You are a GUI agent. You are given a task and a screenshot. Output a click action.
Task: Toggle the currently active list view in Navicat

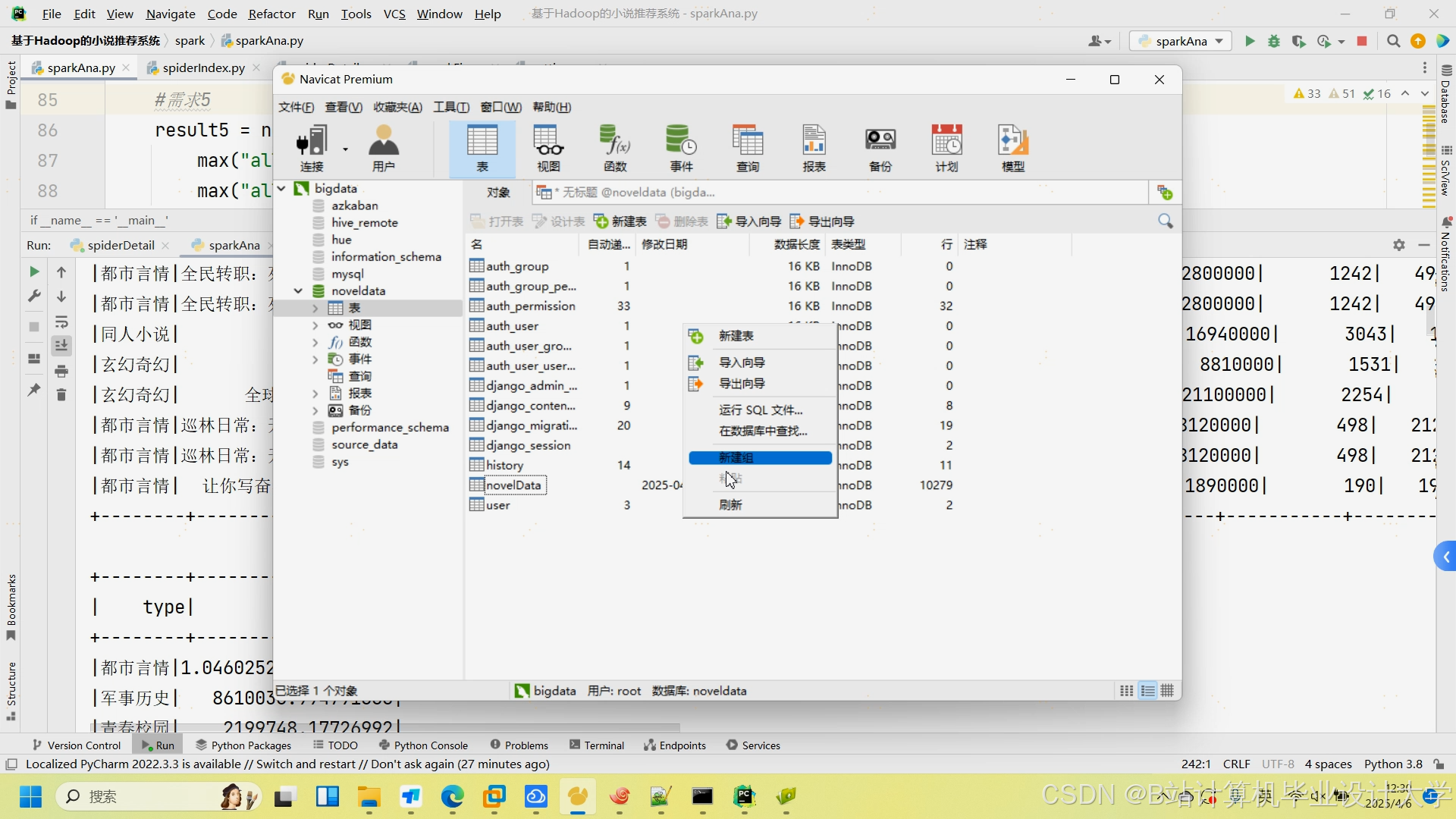pyautogui.click(x=1147, y=690)
